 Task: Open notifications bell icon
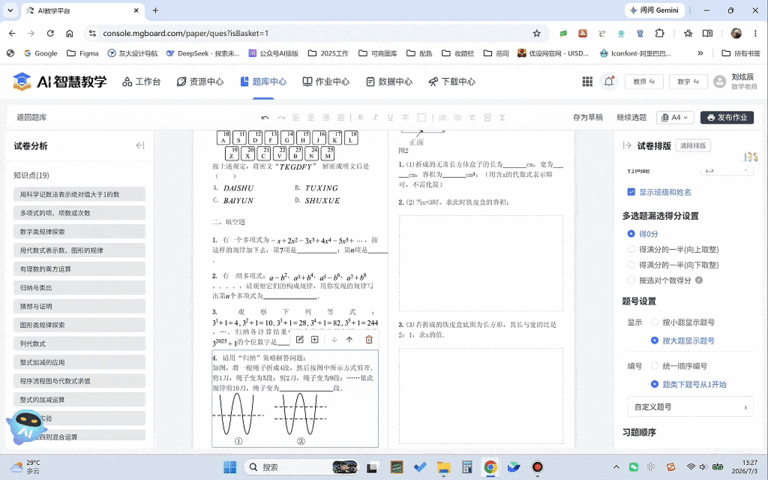point(609,81)
